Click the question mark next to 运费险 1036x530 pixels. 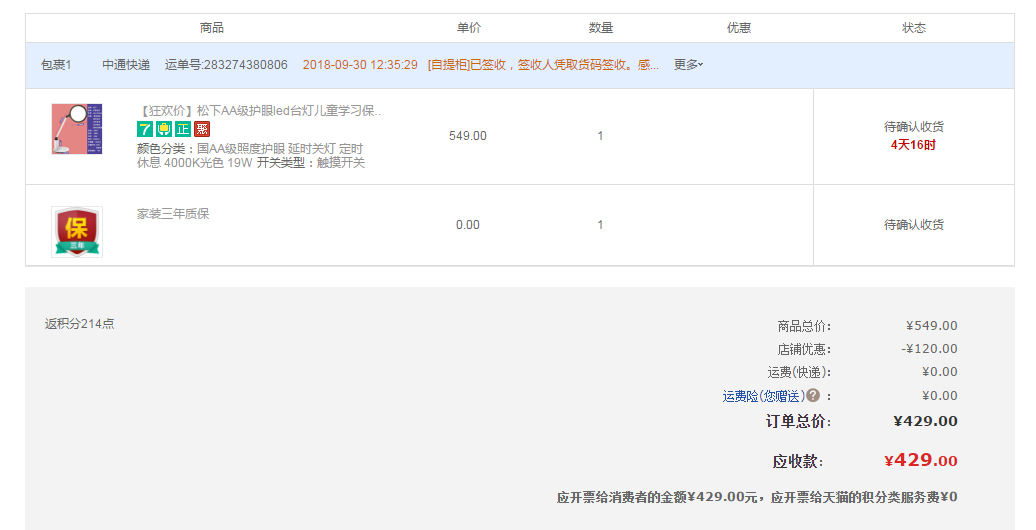(813, 395)
